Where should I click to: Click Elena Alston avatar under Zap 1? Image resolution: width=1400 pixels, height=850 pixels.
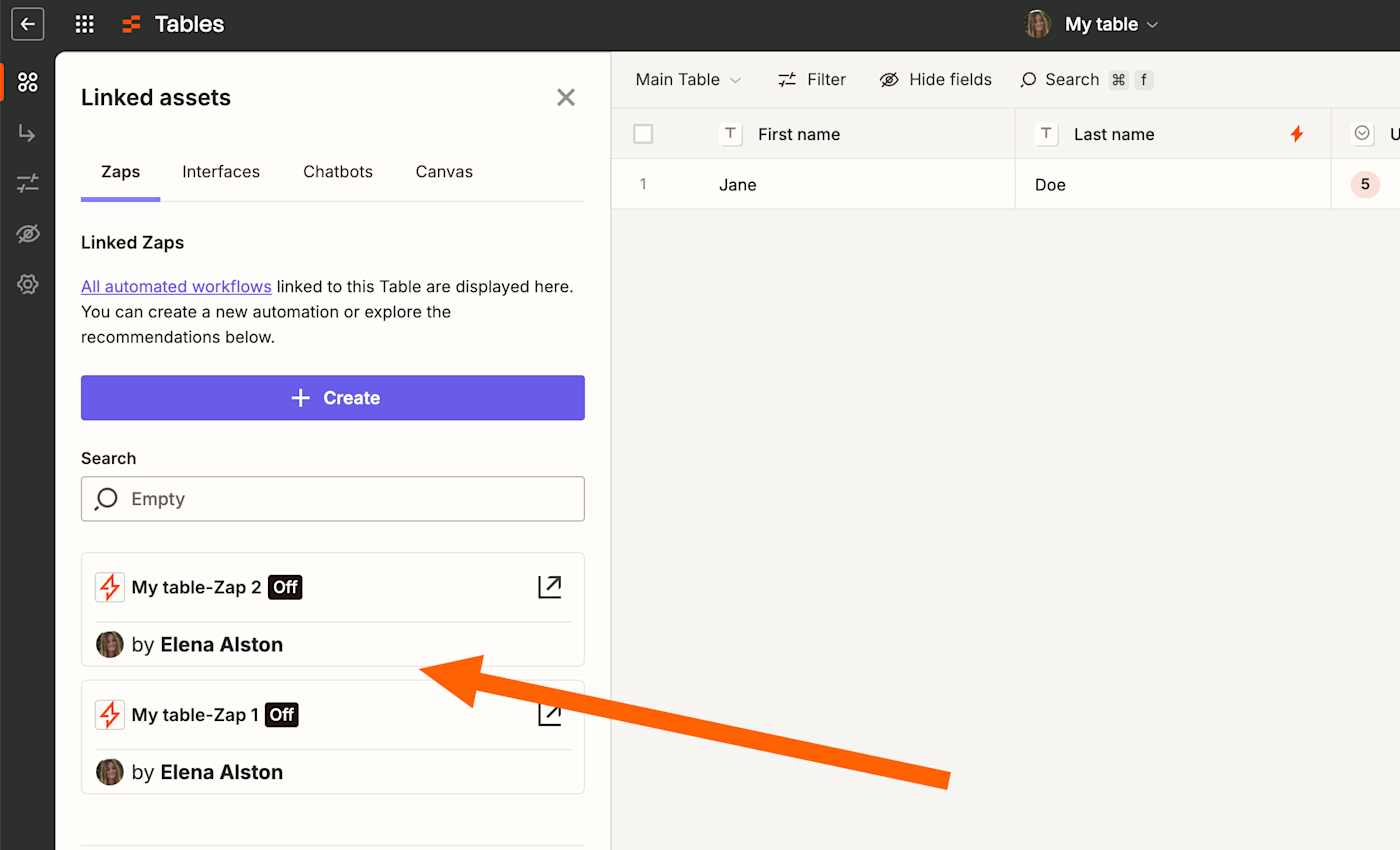pyautogui.click(x=110, y=772)
